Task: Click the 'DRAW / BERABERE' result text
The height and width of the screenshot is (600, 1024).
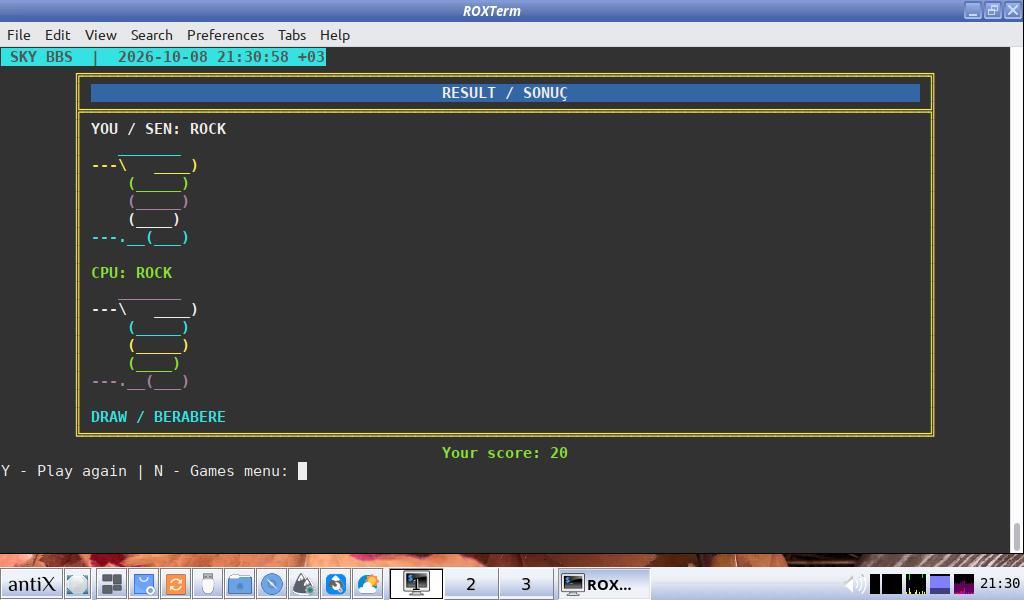Action: click(158, 417)
